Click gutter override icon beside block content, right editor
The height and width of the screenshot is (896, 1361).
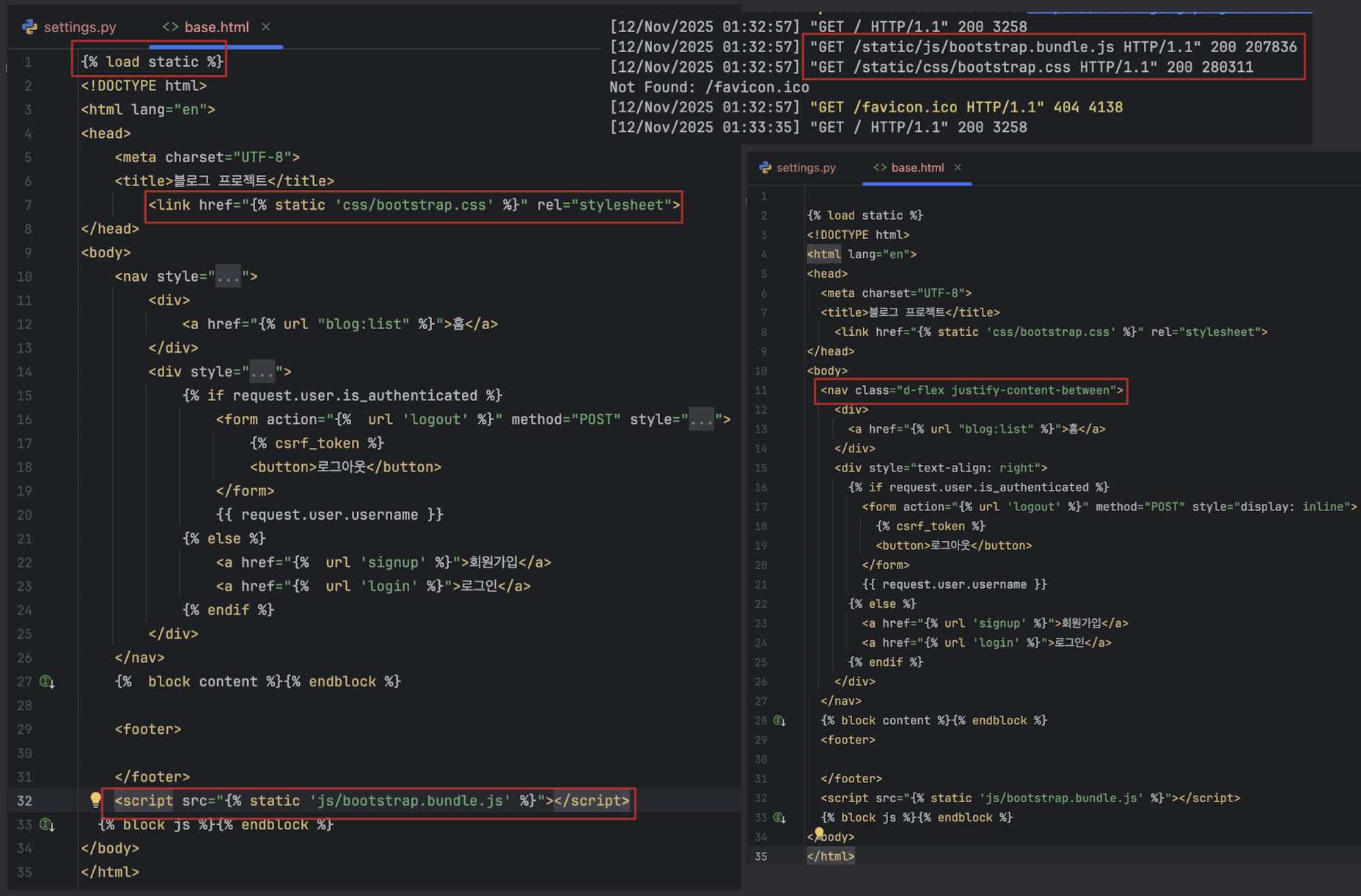779,721
